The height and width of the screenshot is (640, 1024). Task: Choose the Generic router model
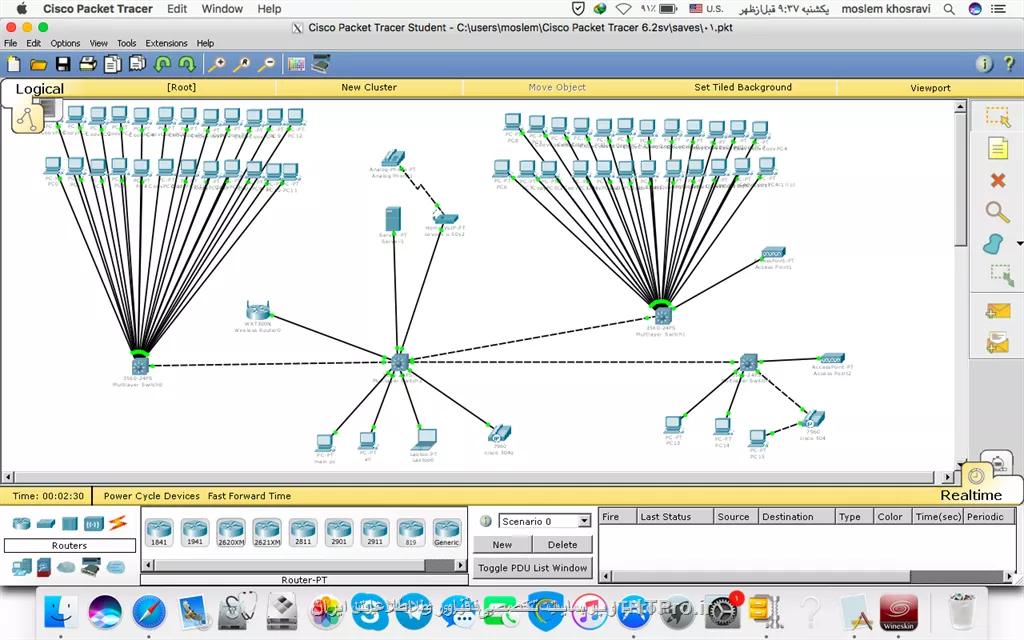[447, 532]
